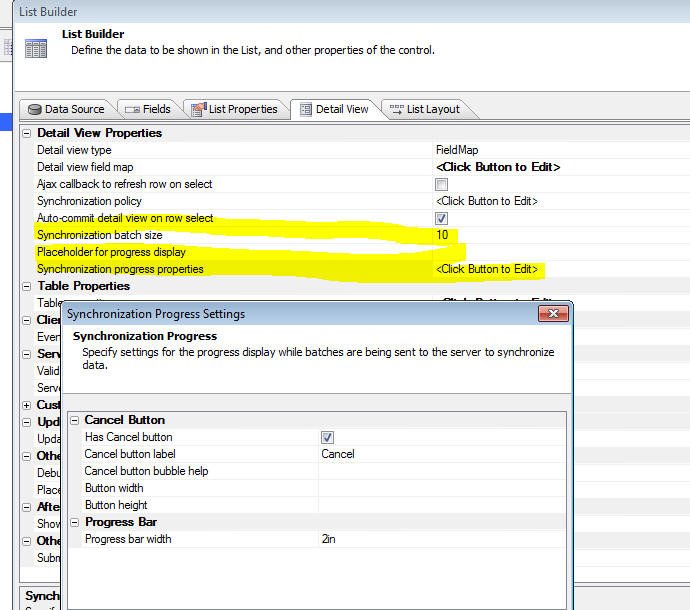Viewport: 690px width, 610px height.
Task: Uncheck Auto-commit detail view on row select
Action: click(441, 218)
